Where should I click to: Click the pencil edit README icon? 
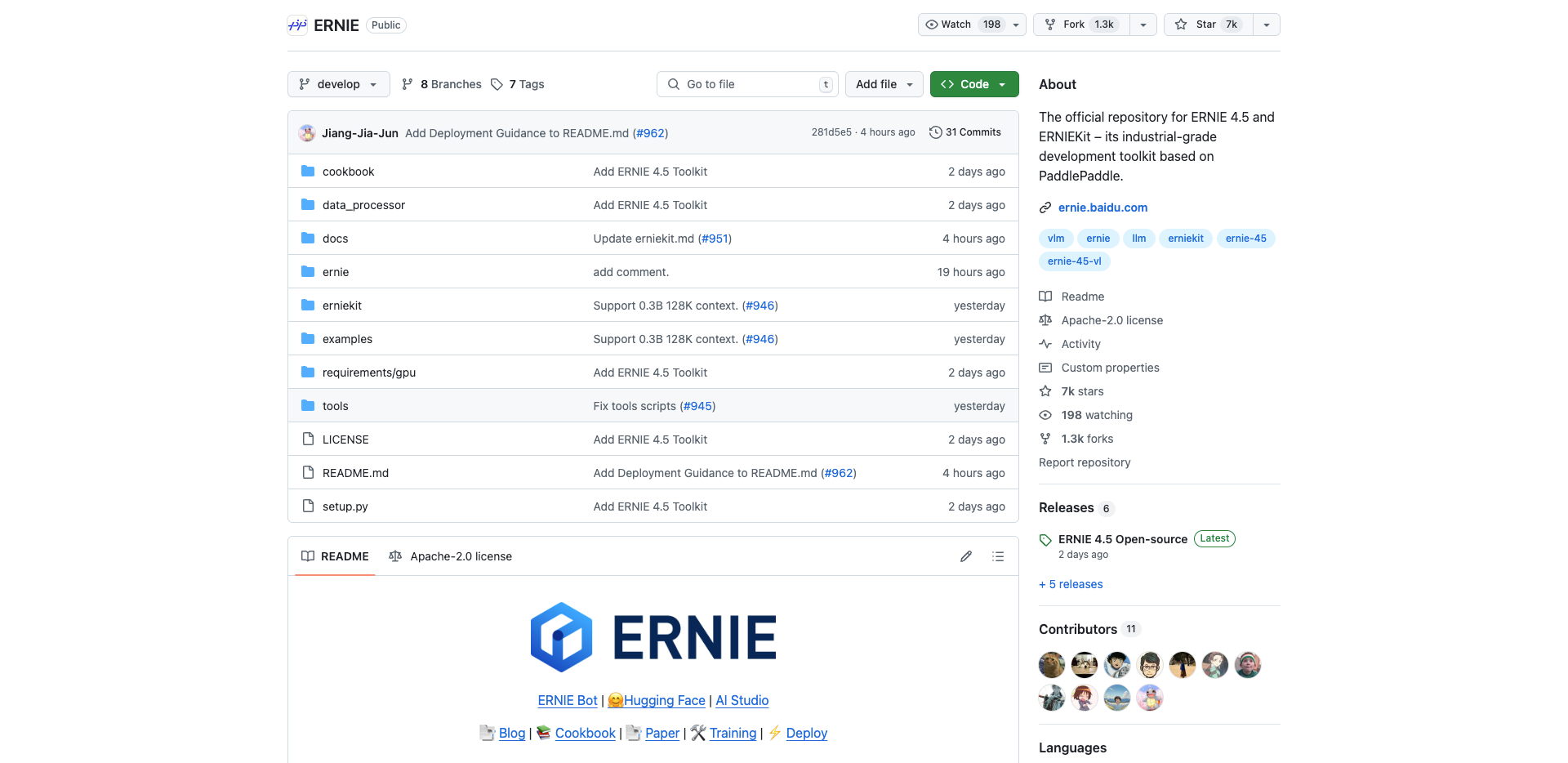point(966,556)
